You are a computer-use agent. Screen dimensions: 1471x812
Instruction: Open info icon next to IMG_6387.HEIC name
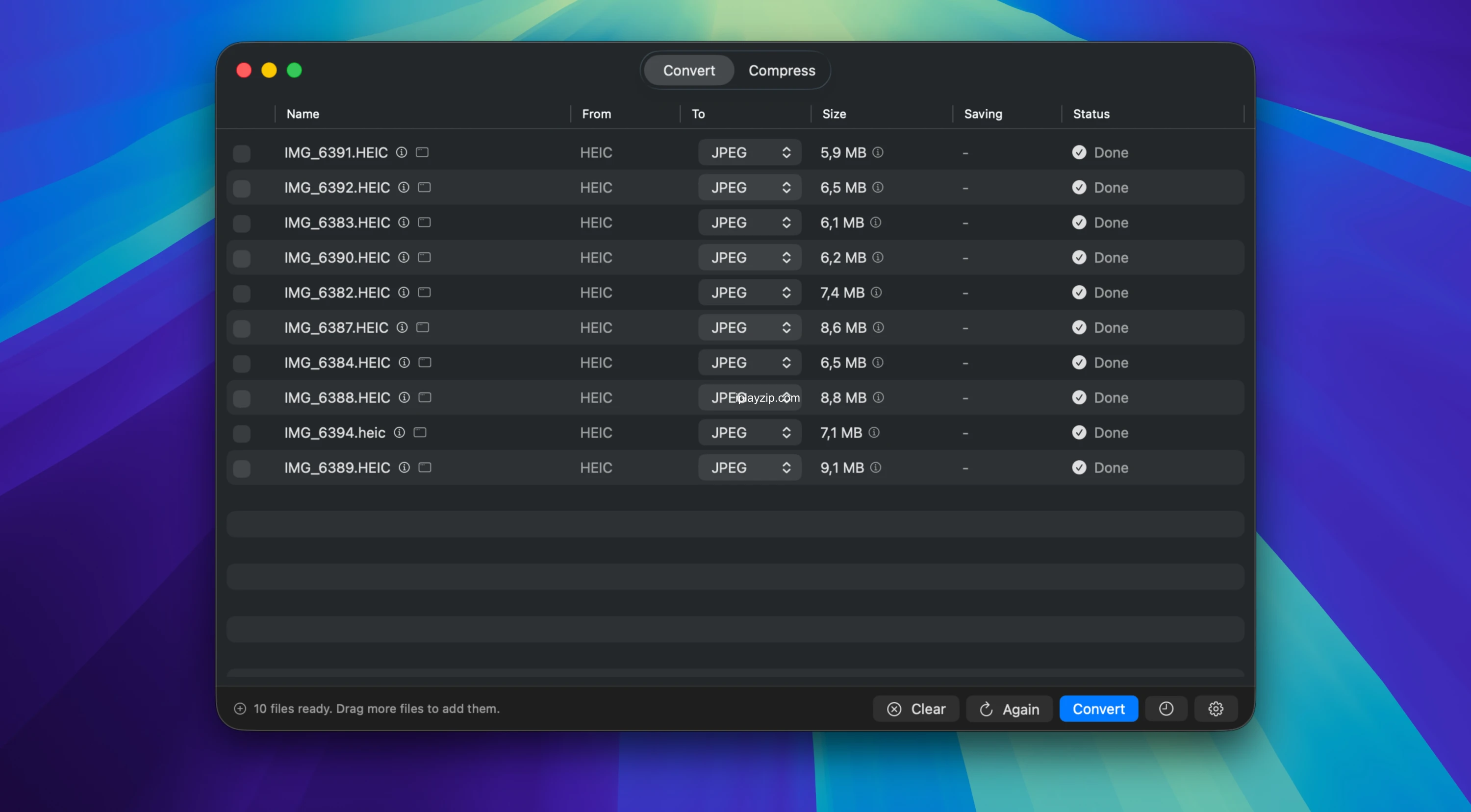click(402, 327)
